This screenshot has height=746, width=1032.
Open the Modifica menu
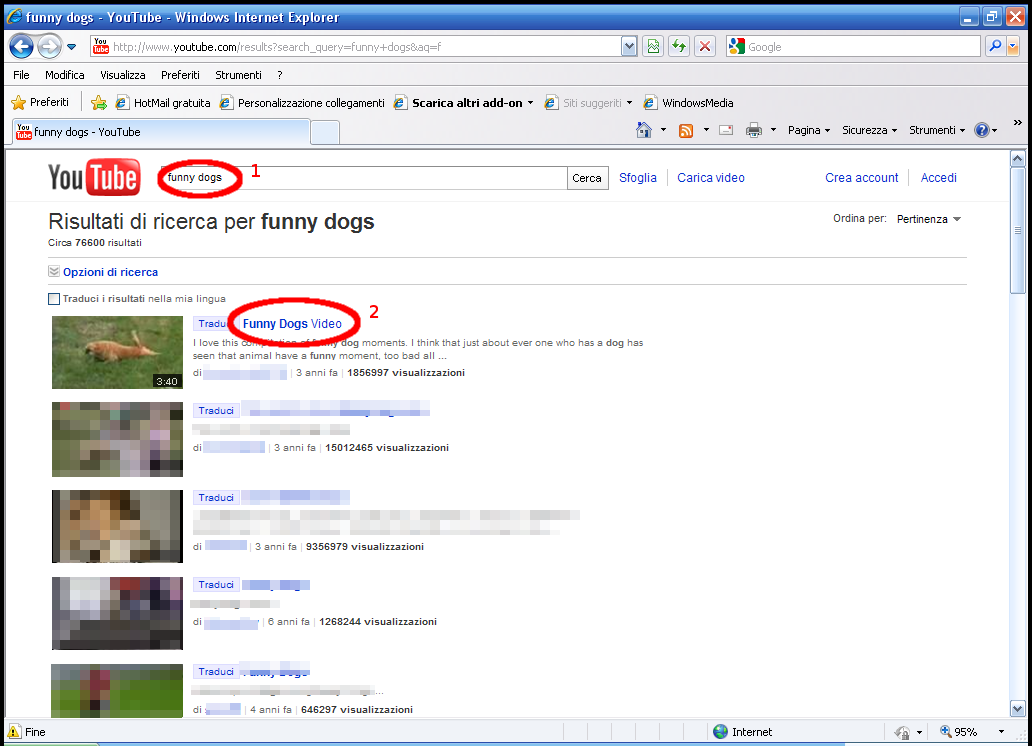64,75
